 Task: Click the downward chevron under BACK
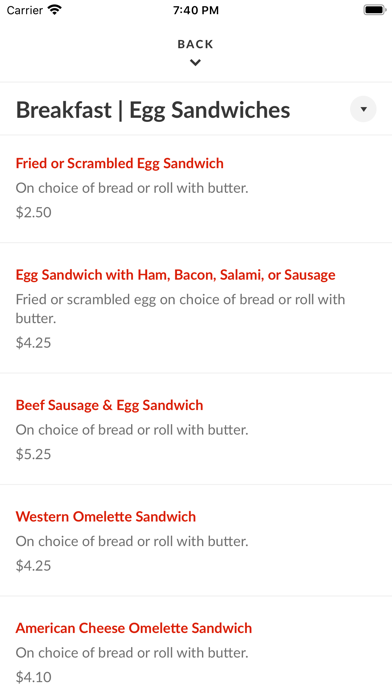point(195,63)
